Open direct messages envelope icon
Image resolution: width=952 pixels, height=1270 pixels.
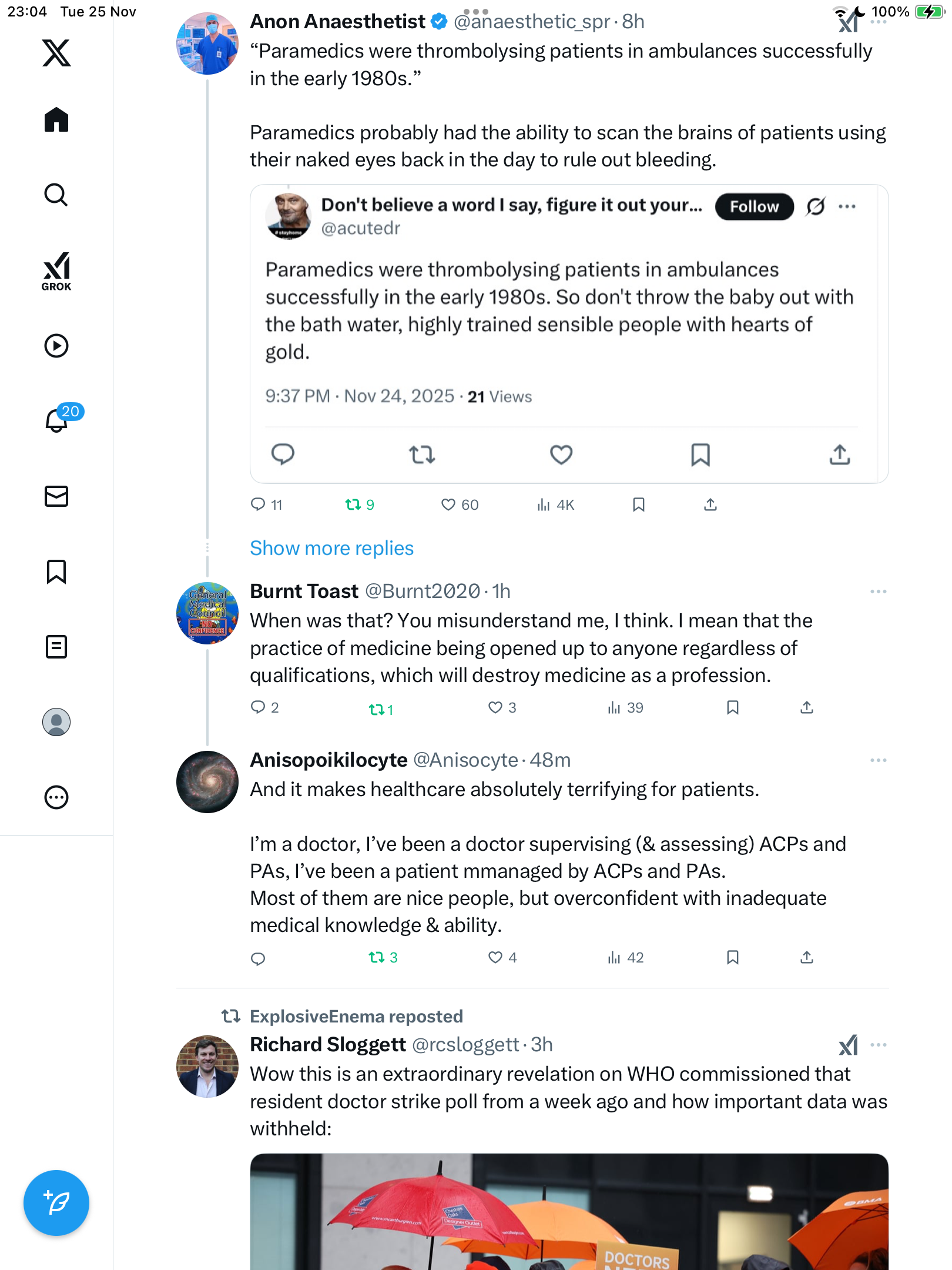click(56, 496)
